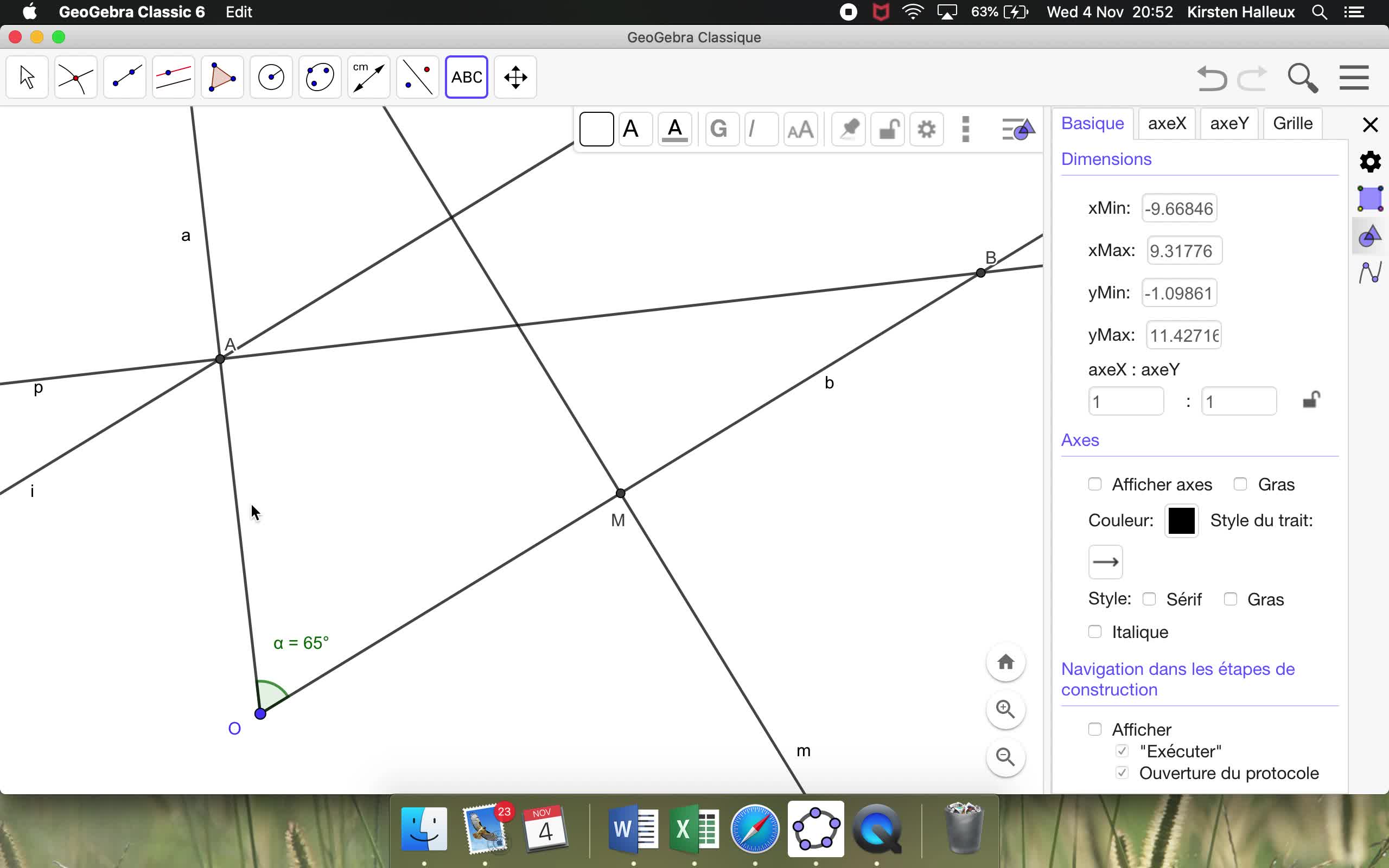Click the Undo arrow

click(x=1212, y=78)
